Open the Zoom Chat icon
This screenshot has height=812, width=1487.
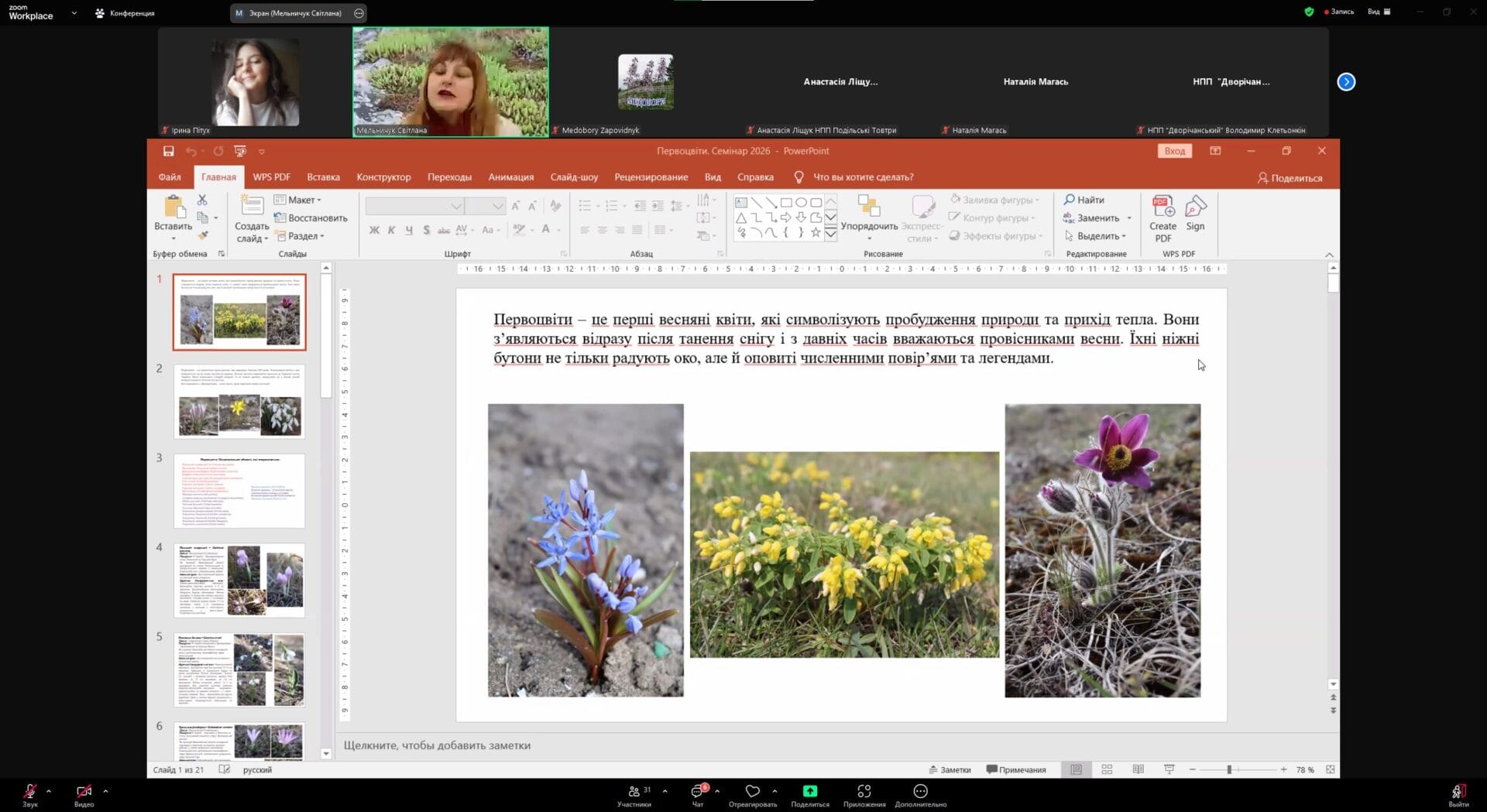pos(697,791)
